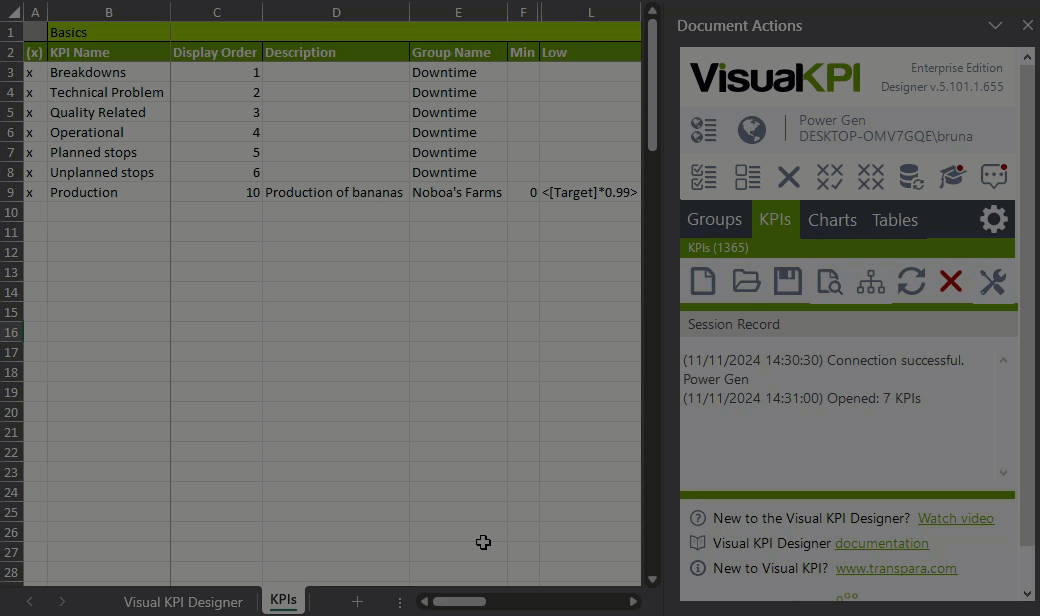Open the Watch video link

[x=956, y=518]
